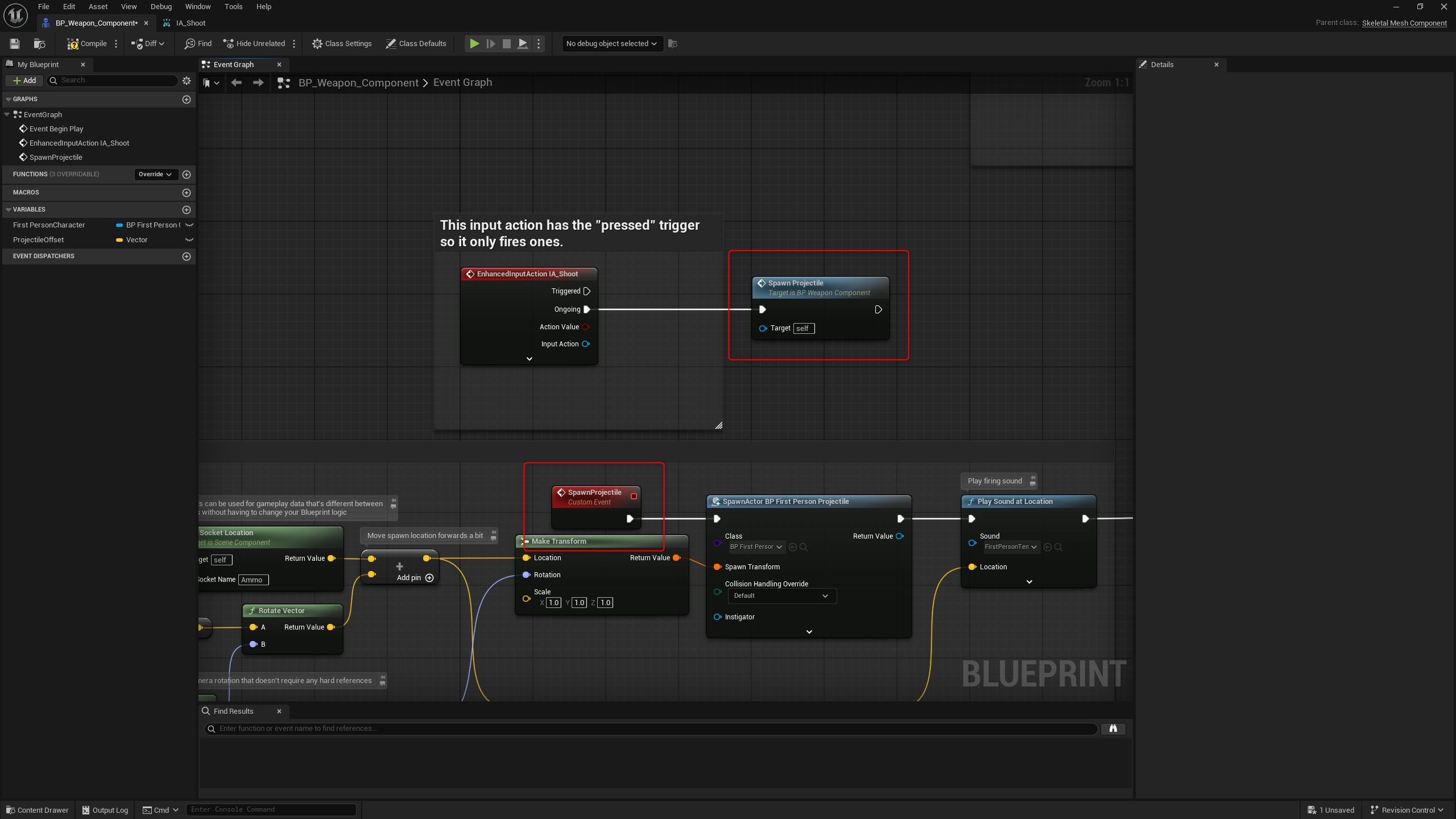The image size is (1456, 819).
Task: Add a new event dispatcher plus icon
Action: 187,257
